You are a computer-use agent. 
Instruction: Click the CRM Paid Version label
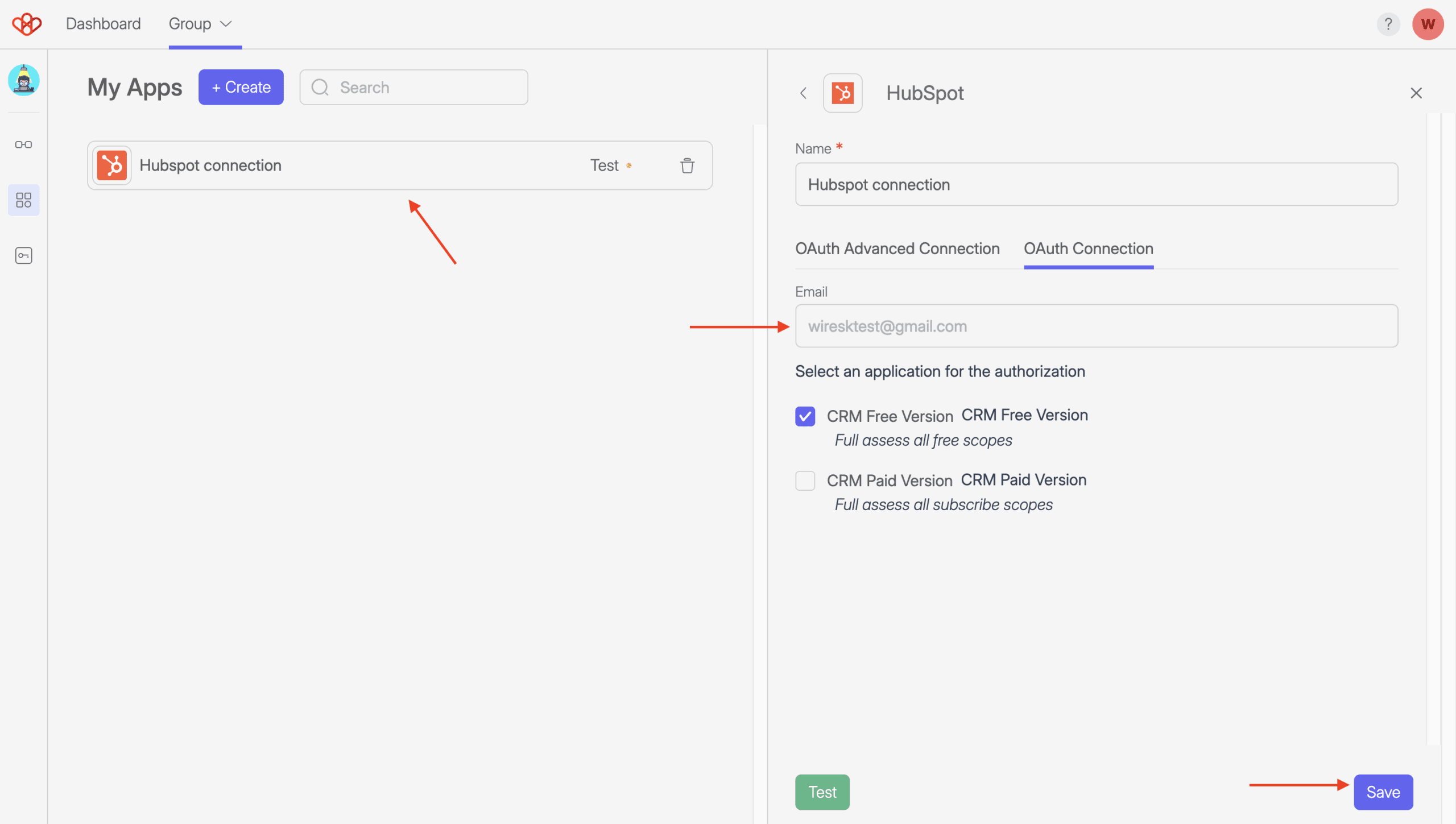pyautogui.click(x=890, y=481)
